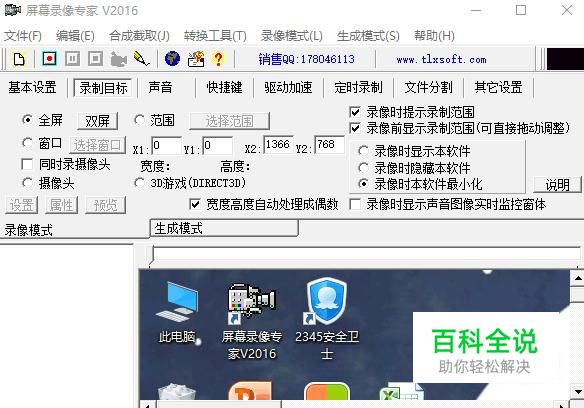
Task: Click the register card toolbar icon
Action: [196, 59]
